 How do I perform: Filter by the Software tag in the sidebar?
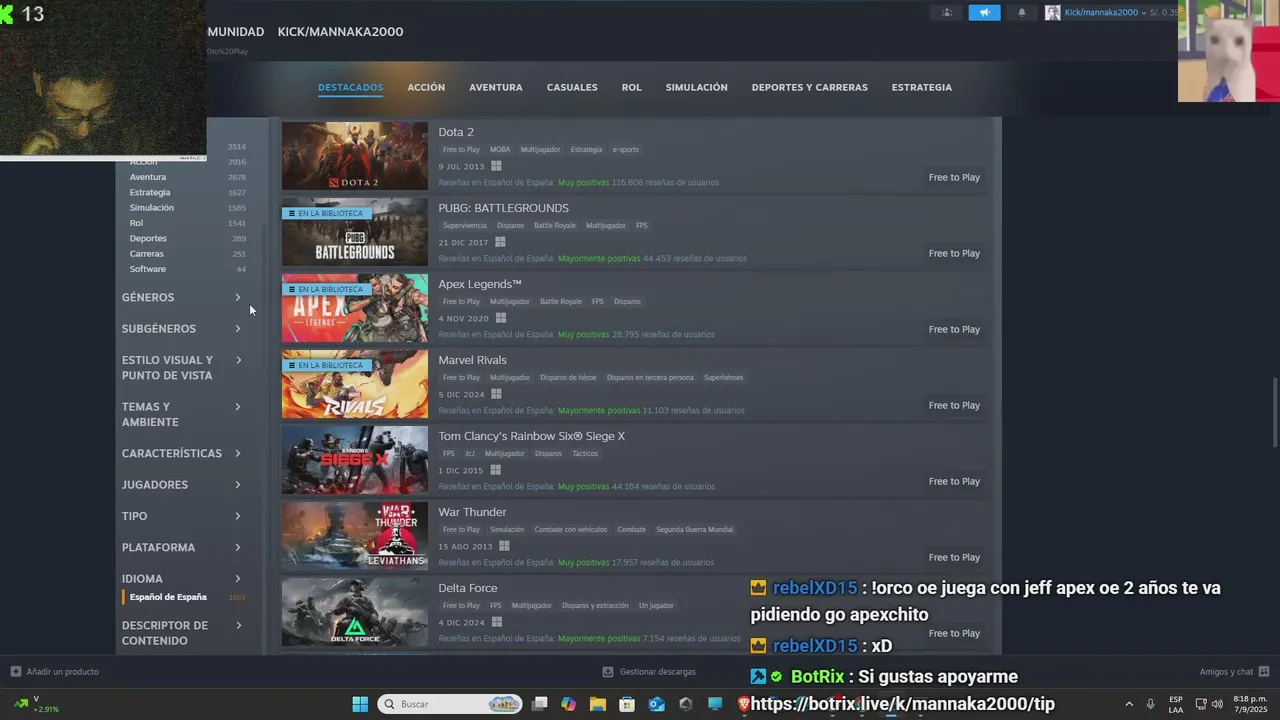pyautogui.click(x=148, y=269)
